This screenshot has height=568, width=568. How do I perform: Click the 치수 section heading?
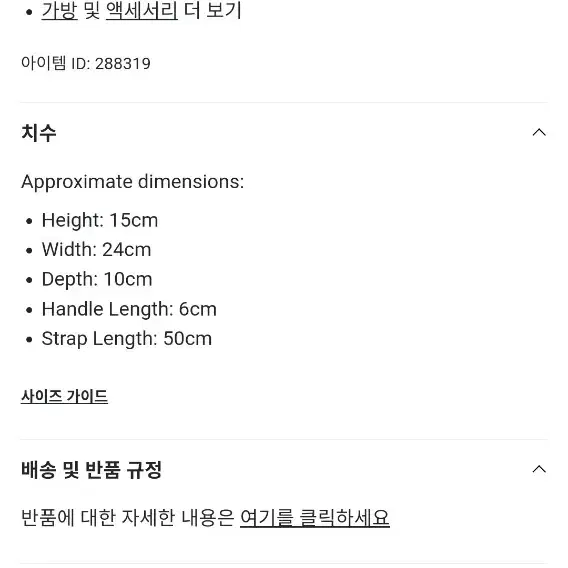point(39,133)
